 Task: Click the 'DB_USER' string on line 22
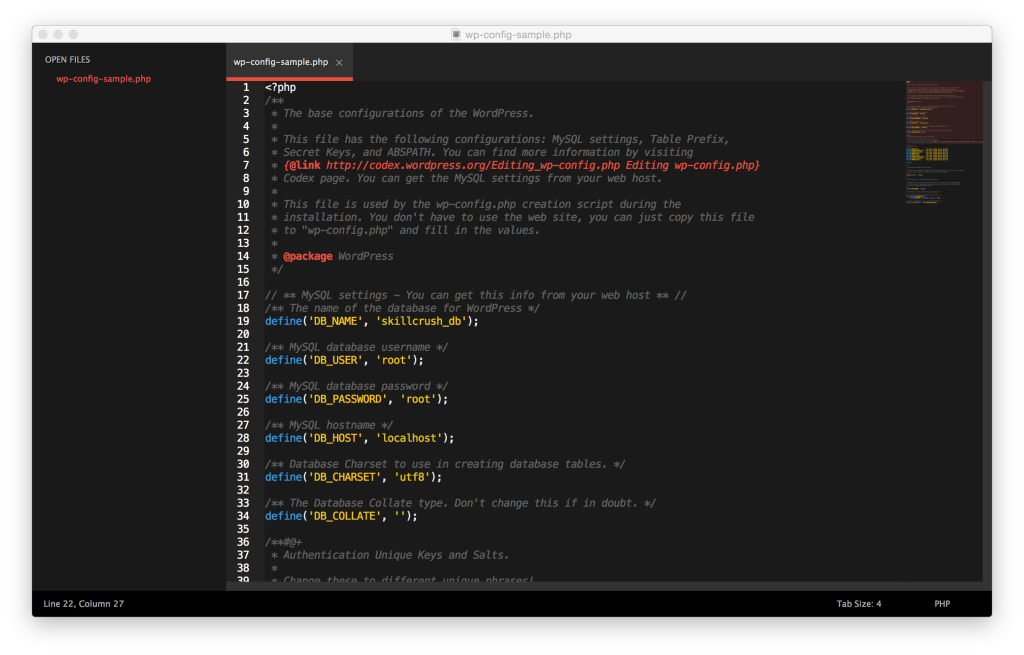pyautogui.click(x=336, y=360)
